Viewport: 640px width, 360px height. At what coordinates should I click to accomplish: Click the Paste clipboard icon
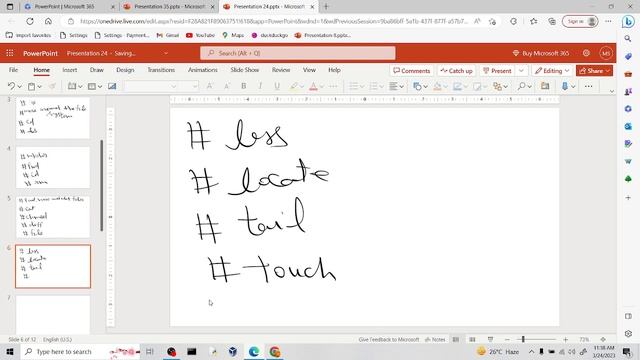31,86
